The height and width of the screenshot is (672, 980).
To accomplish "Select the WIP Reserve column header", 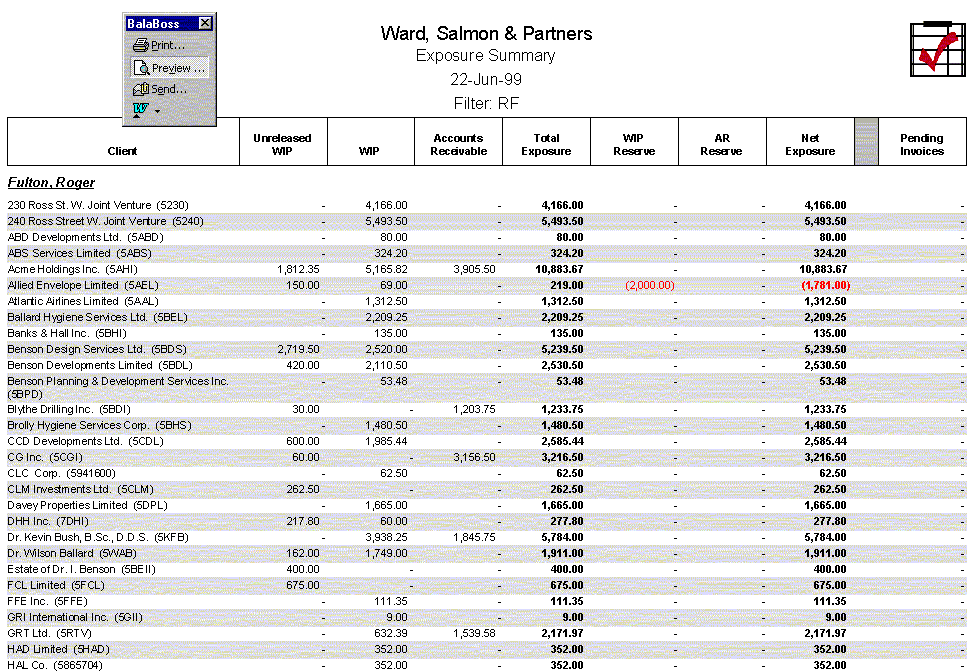I will [634, 144].
